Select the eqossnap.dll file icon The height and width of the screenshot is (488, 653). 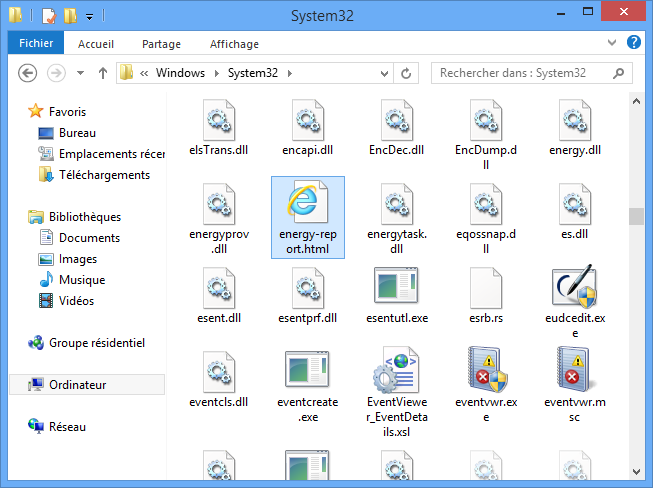pos(486,204)
